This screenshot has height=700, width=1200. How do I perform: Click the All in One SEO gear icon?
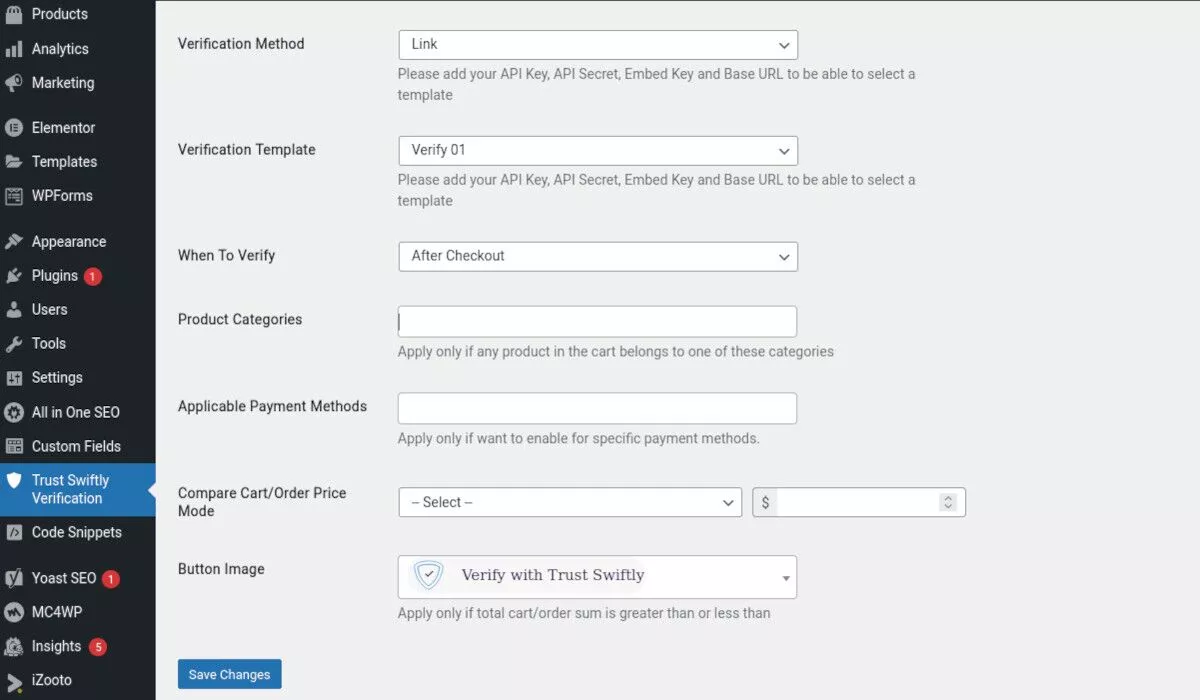(x=14, y=412)
